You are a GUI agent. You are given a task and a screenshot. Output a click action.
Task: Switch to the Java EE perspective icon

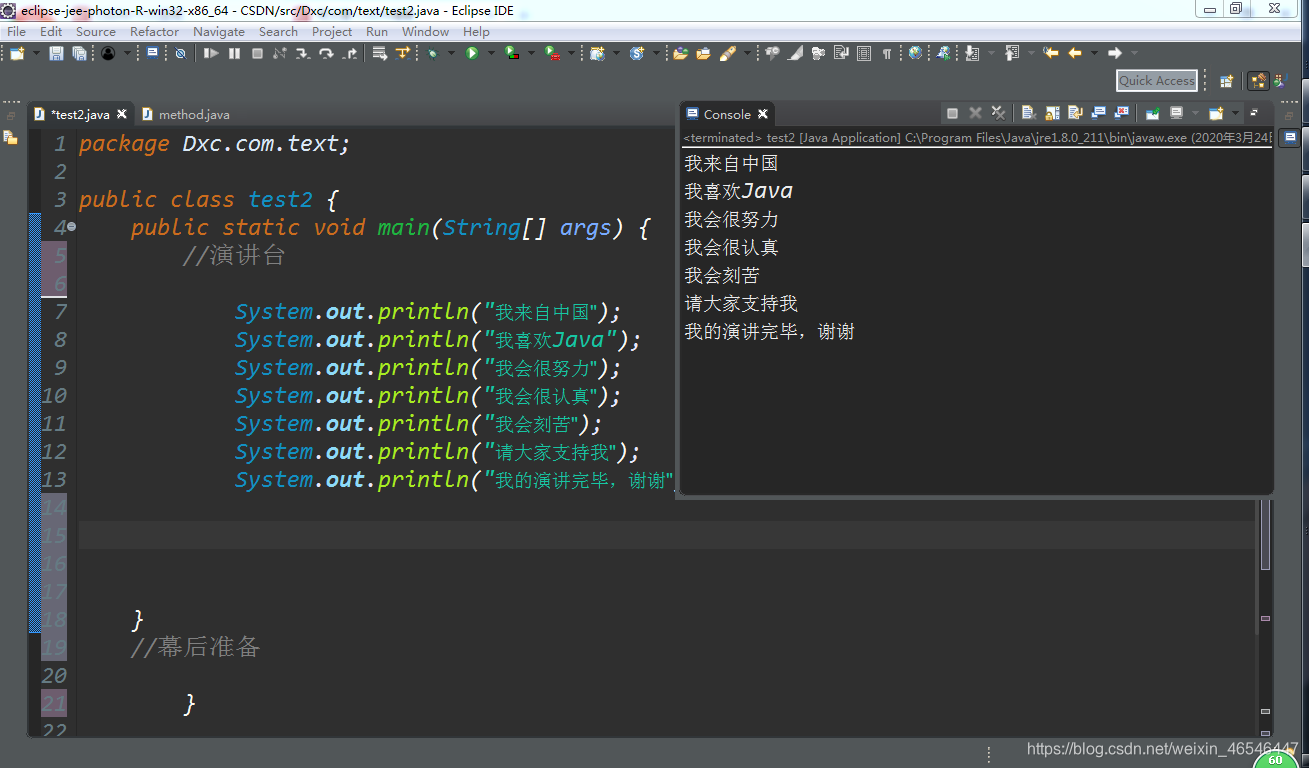click(1258, 81)
